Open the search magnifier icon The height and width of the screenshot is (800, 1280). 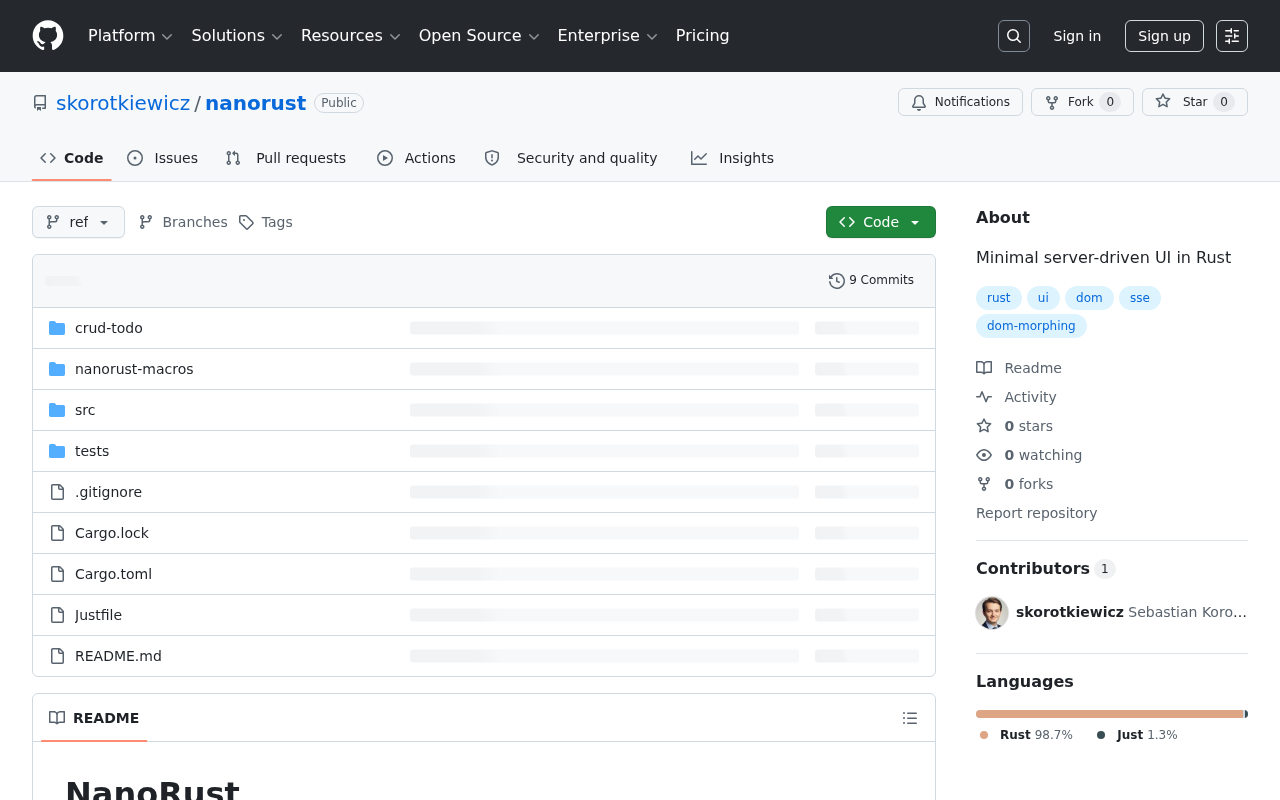click(x=1014, y=36)
